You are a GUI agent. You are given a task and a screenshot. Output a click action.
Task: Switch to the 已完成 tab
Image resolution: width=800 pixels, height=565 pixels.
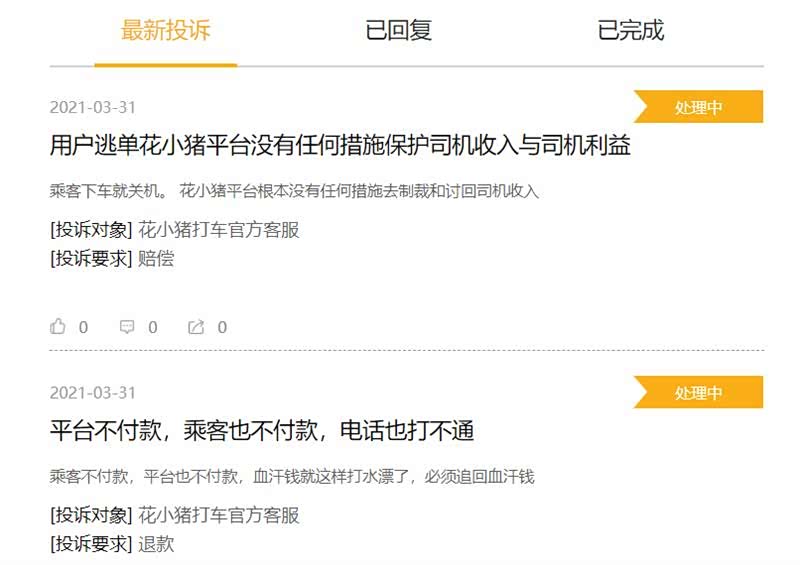coord(631,30)
